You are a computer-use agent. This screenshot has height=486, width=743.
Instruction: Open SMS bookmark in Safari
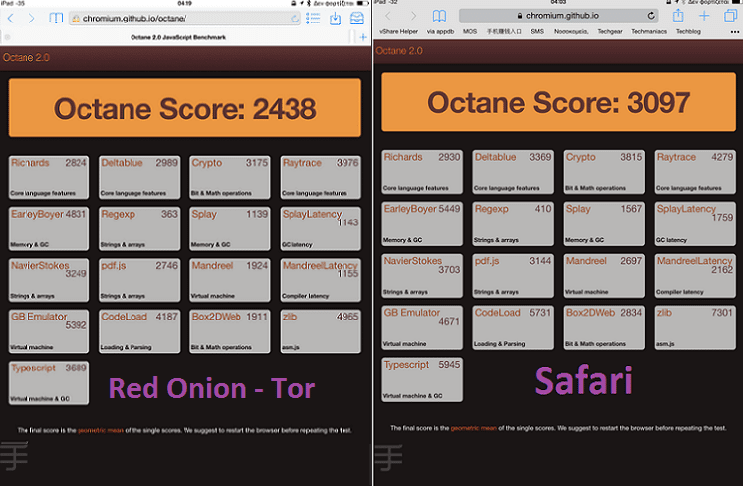(x=537, y=31)
